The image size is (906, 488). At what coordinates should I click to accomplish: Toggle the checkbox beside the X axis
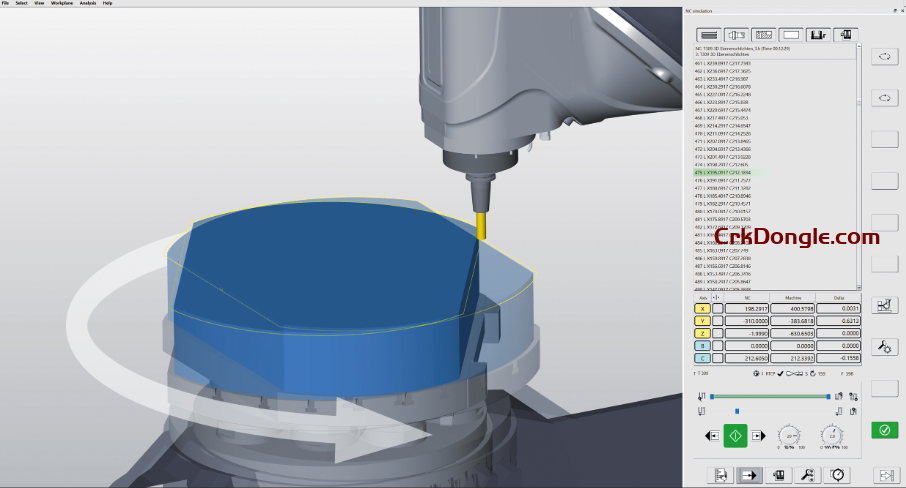click(x=717, y=309)
